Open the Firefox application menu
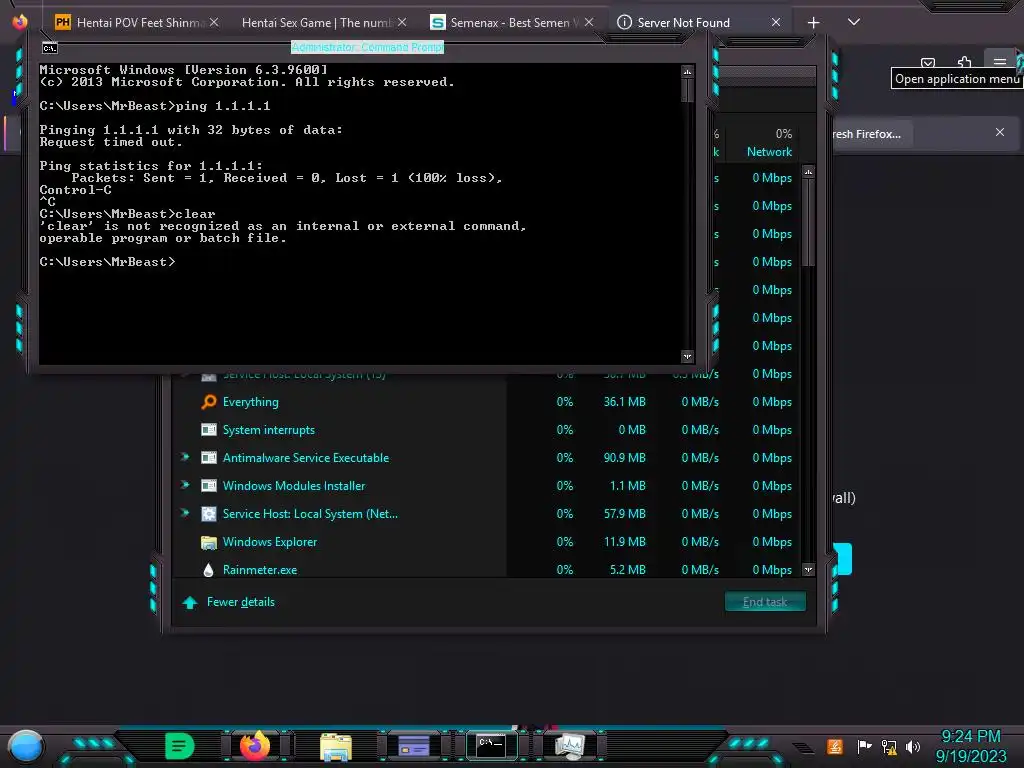Image resolution: width=1024 pixels, height=768 pixels. click(x=999, y=62)
